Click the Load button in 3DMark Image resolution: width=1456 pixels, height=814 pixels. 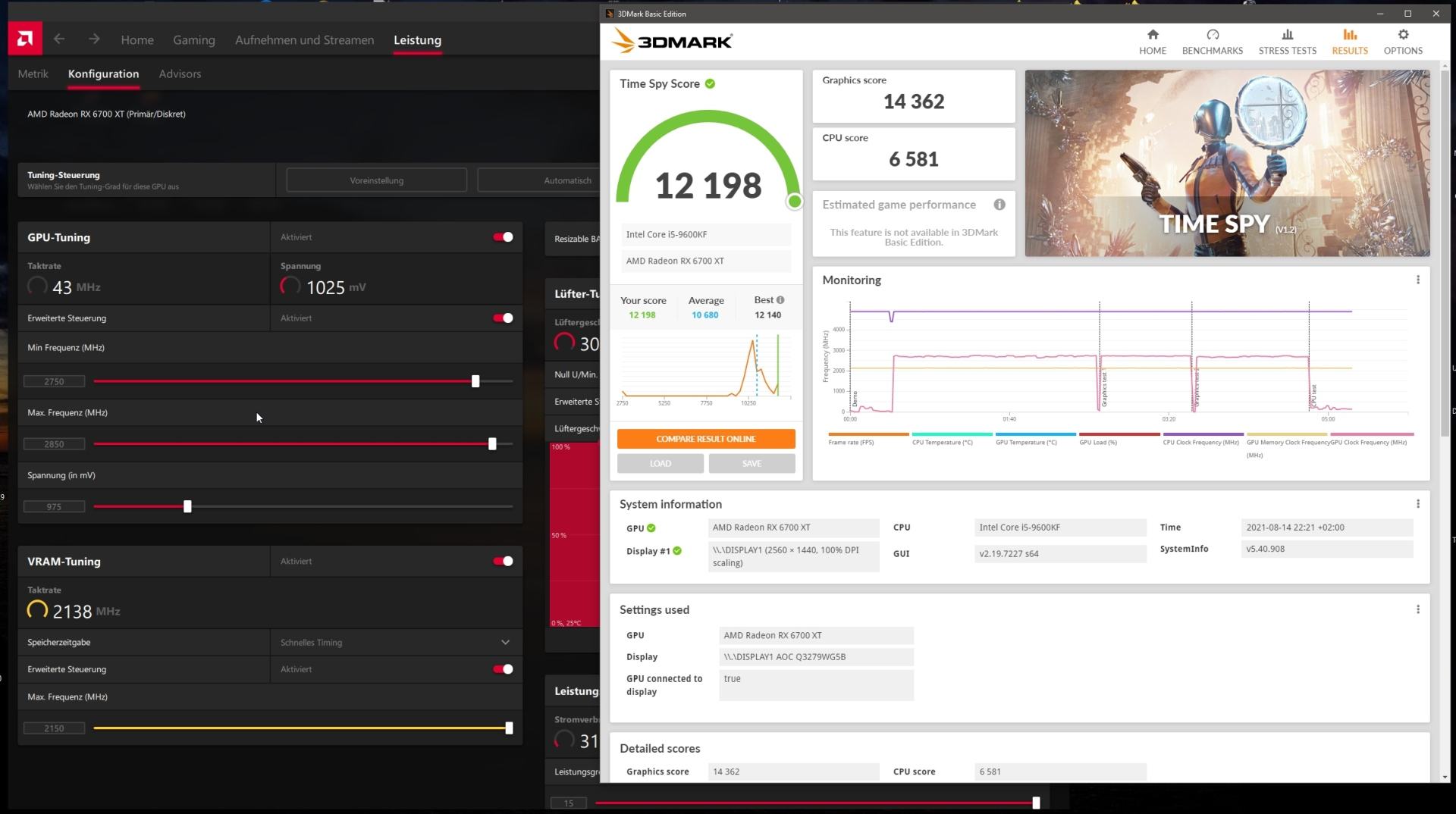[661, 463]
